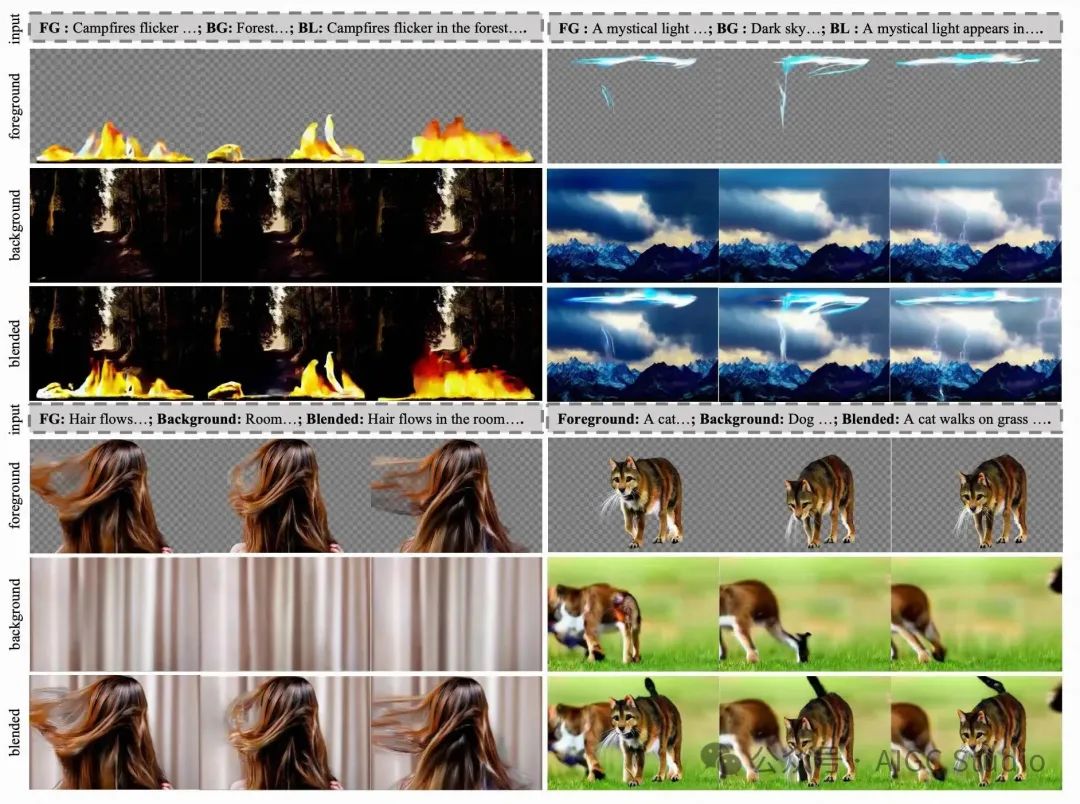Select the blended hair over curtains strip

point(286,732)
